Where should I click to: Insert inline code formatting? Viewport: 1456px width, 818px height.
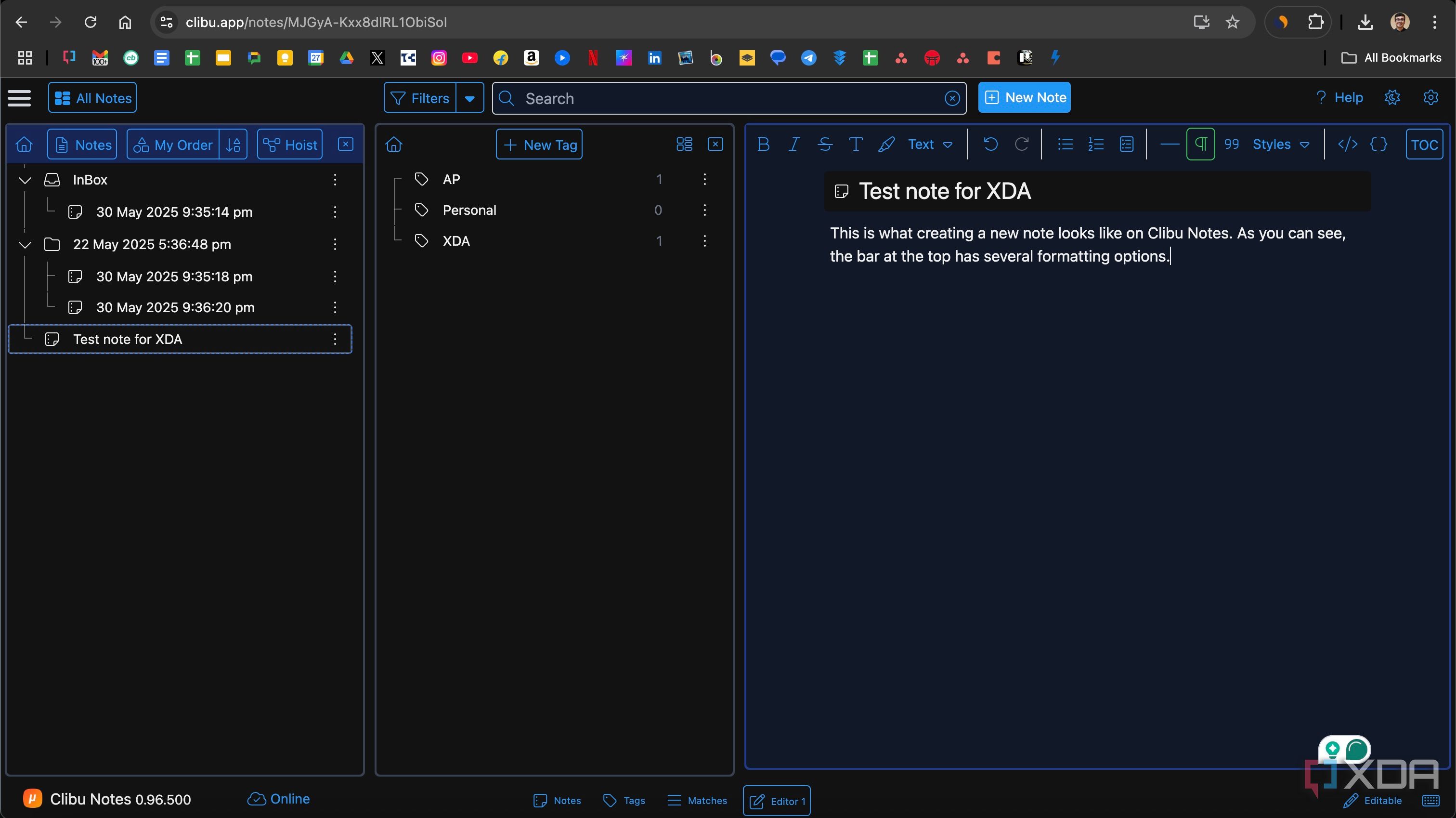tap(1348, 145)
